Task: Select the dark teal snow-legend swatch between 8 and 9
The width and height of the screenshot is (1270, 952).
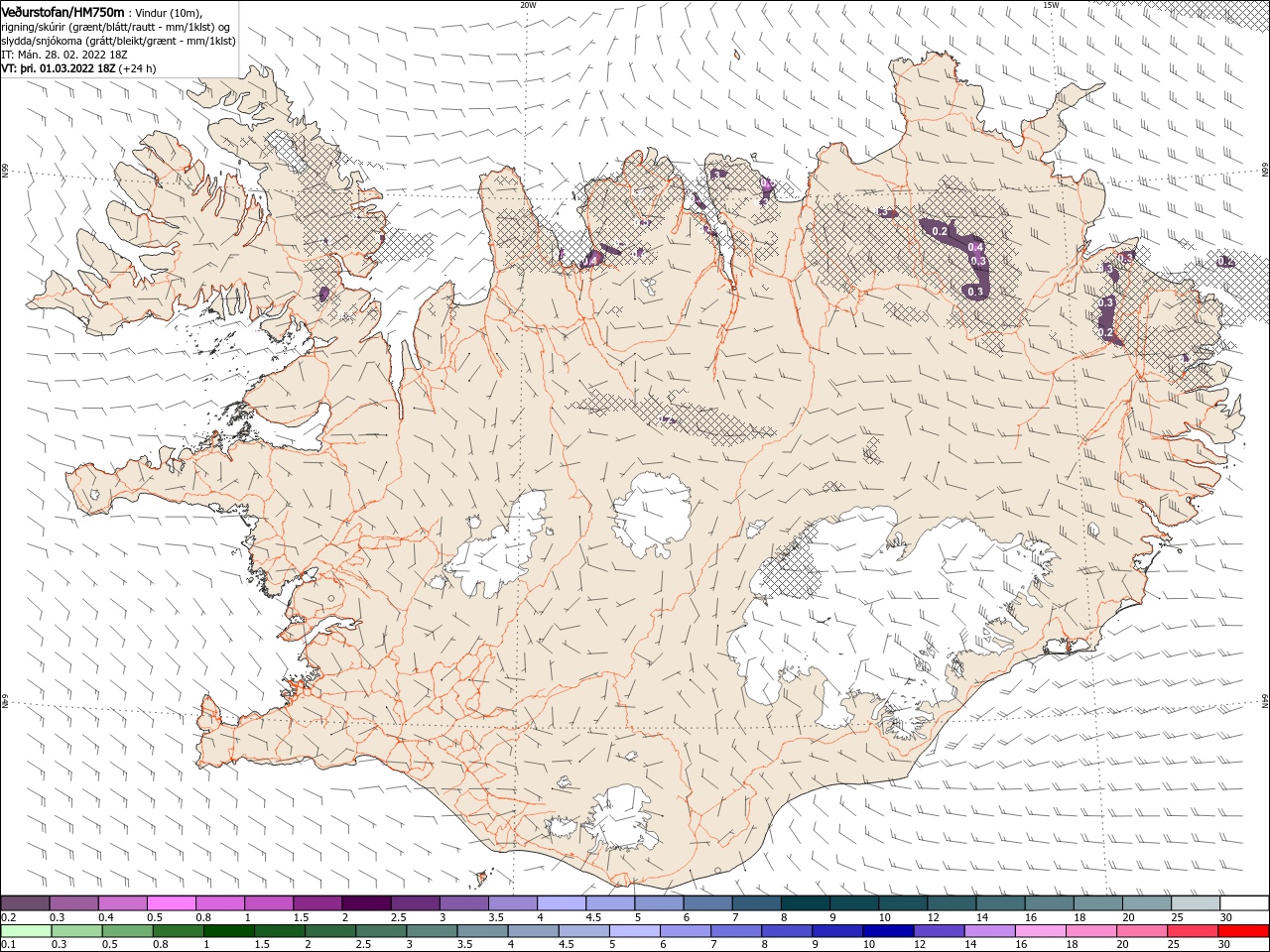Action: 804,902
